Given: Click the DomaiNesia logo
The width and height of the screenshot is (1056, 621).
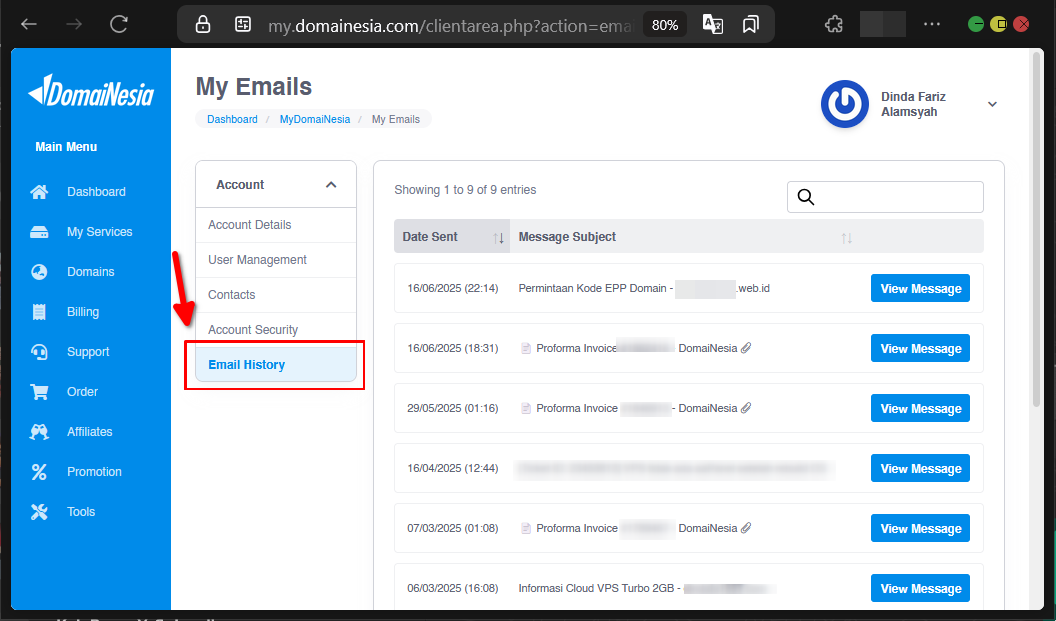Looking at the screenshot, I should (91, 92).
